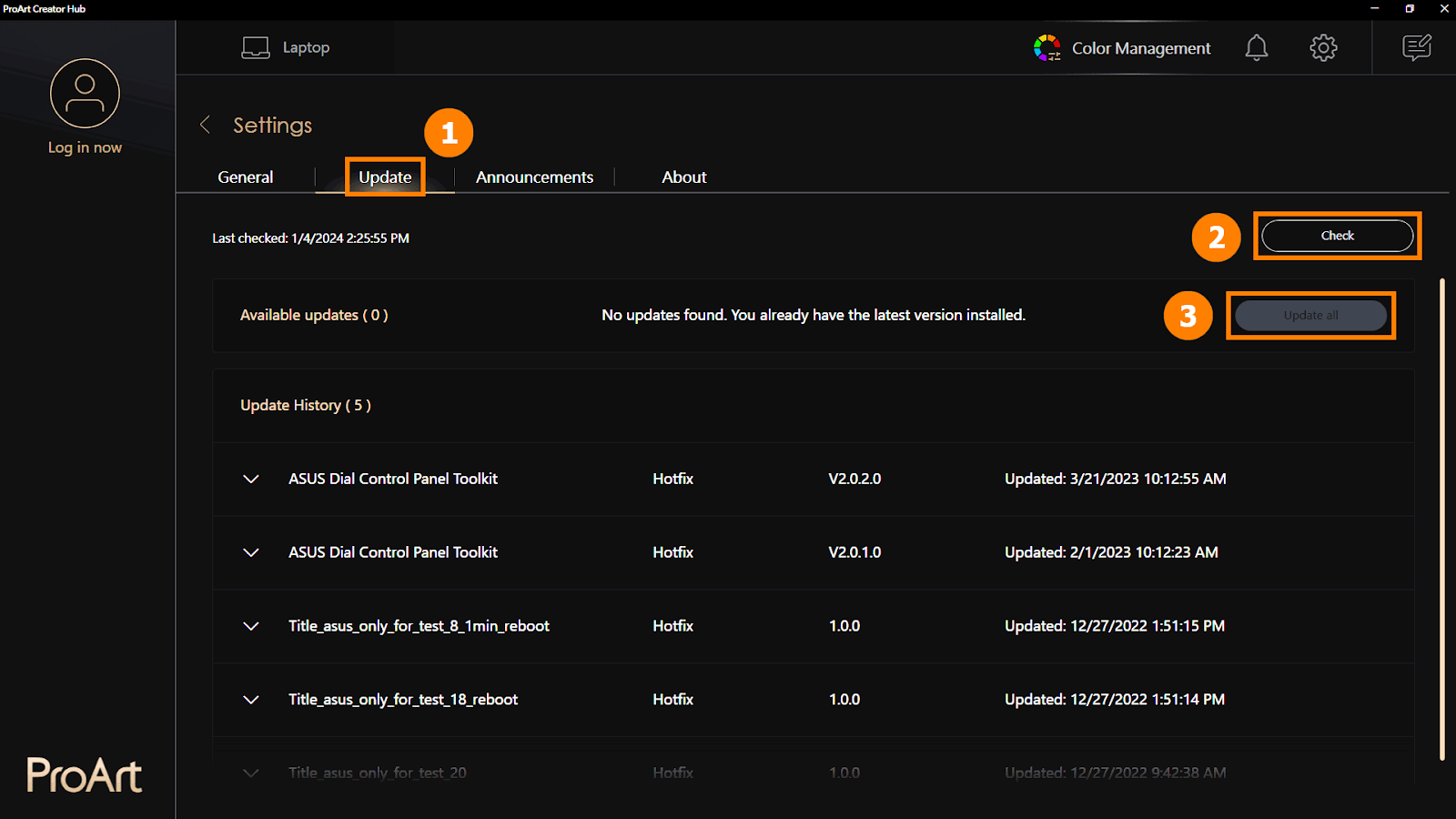This screenshot has height=819, width=1456.
Task: Click 'Updated: 3/21/2023 10:12:55 AM' text
Action: pos(1116,479)
